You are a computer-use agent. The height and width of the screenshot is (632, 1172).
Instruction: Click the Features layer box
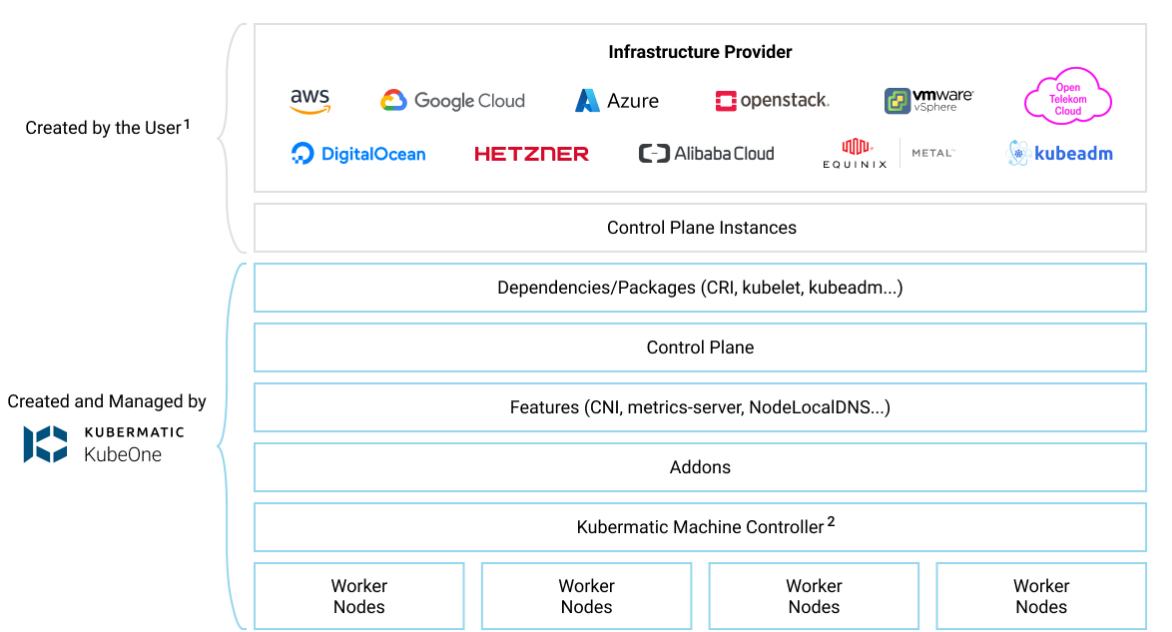[700, 408]
